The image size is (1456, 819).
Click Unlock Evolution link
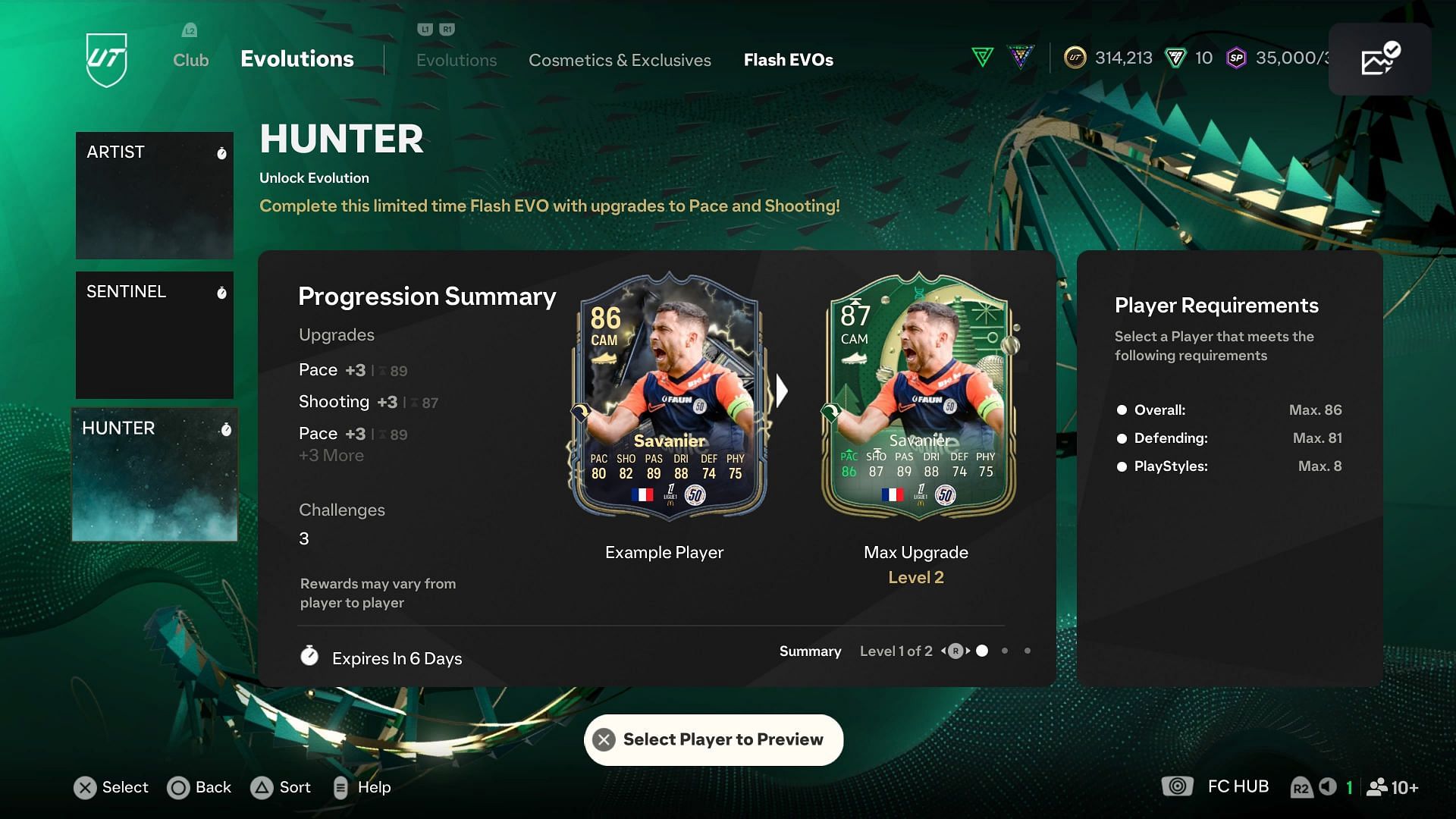click(x=313, y=177)
